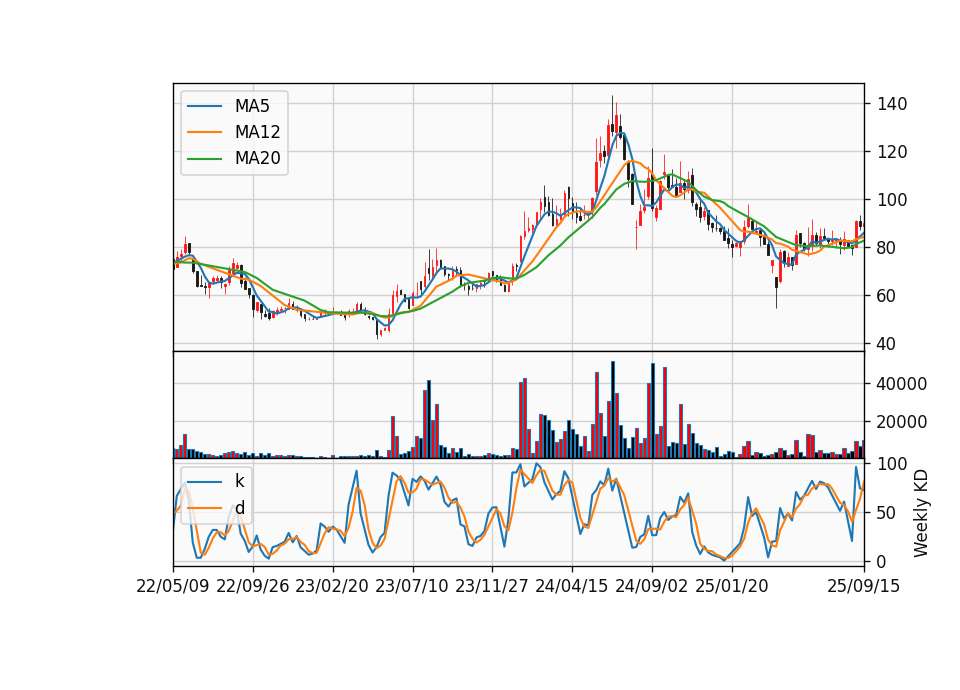This screenshot has height=690, width=960.
Task: Click the green MA20 legend line sample
Action: [x=204, y=159]
